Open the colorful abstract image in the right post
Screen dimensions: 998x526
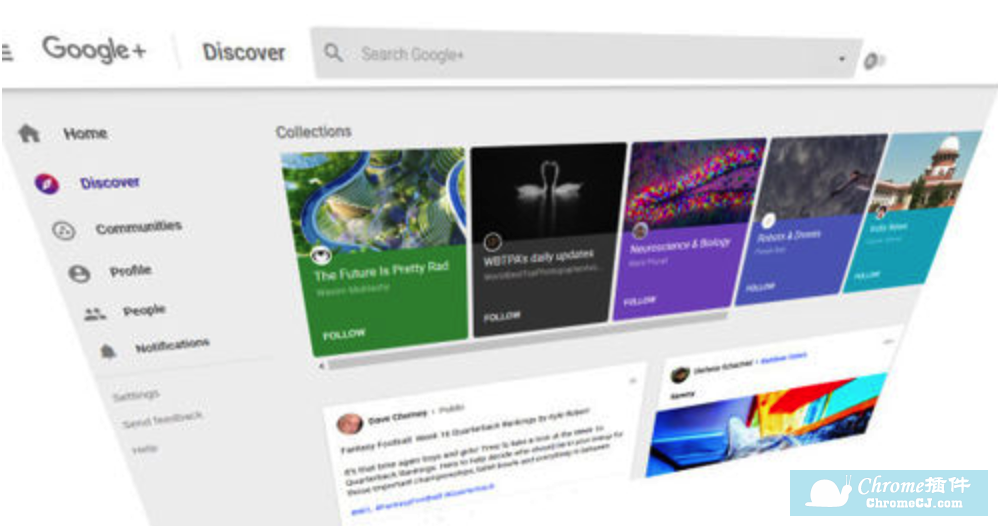766,424
